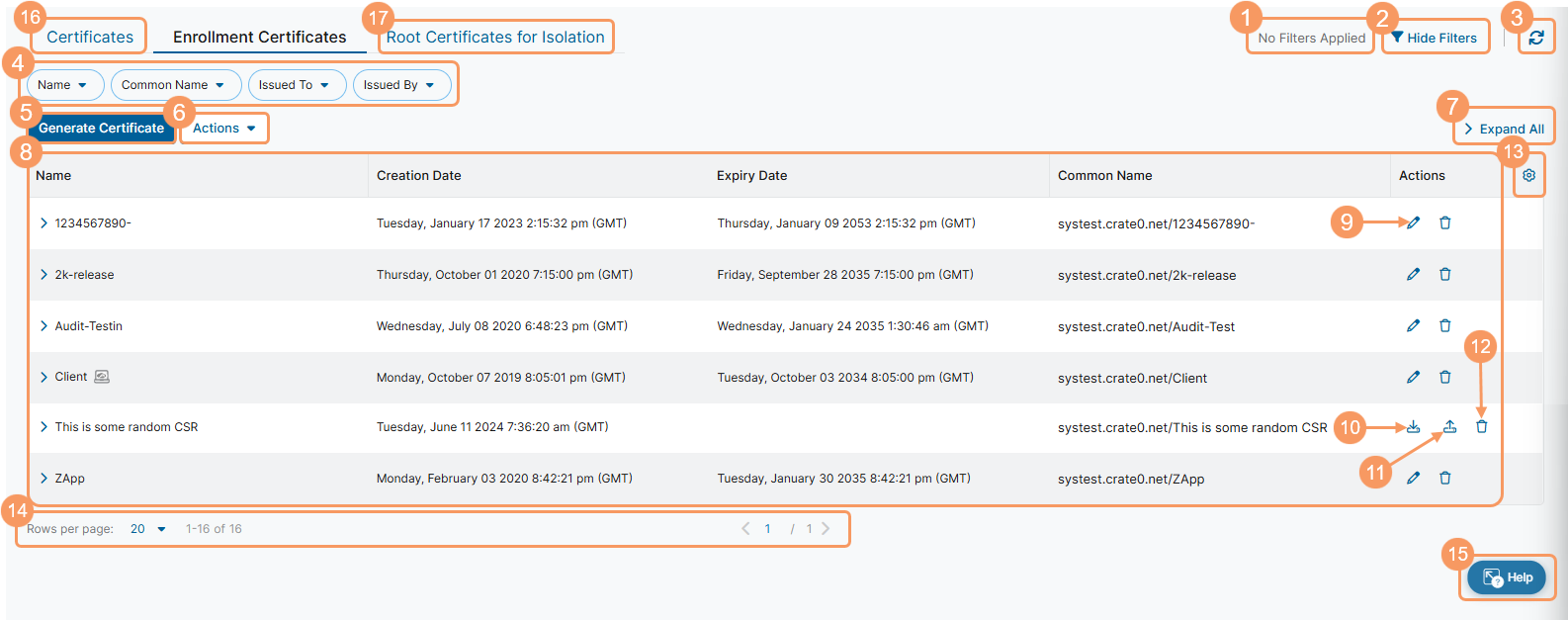1568x620 pixels.
Task: Delete the 2k-release certificate
Action: pos(1445,274)
